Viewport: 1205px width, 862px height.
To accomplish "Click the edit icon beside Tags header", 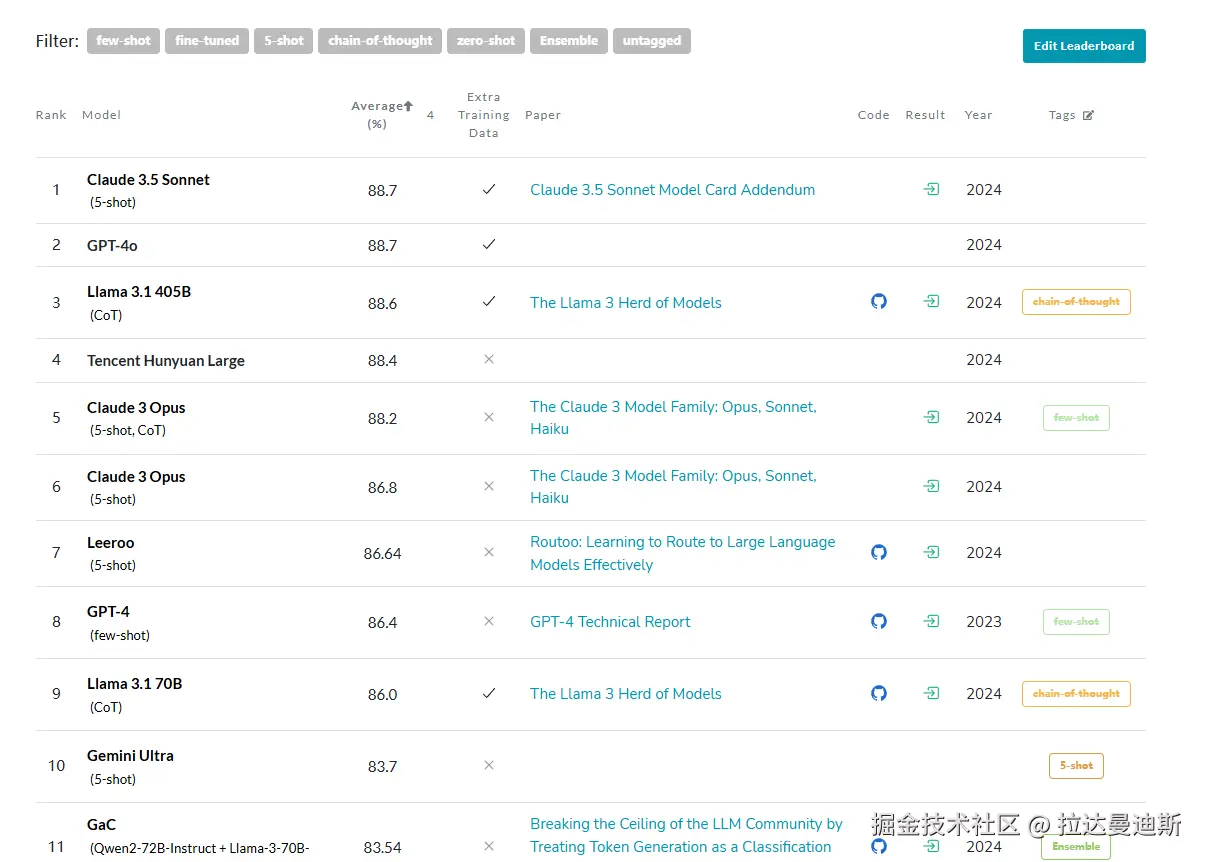I will (1089, 115).
